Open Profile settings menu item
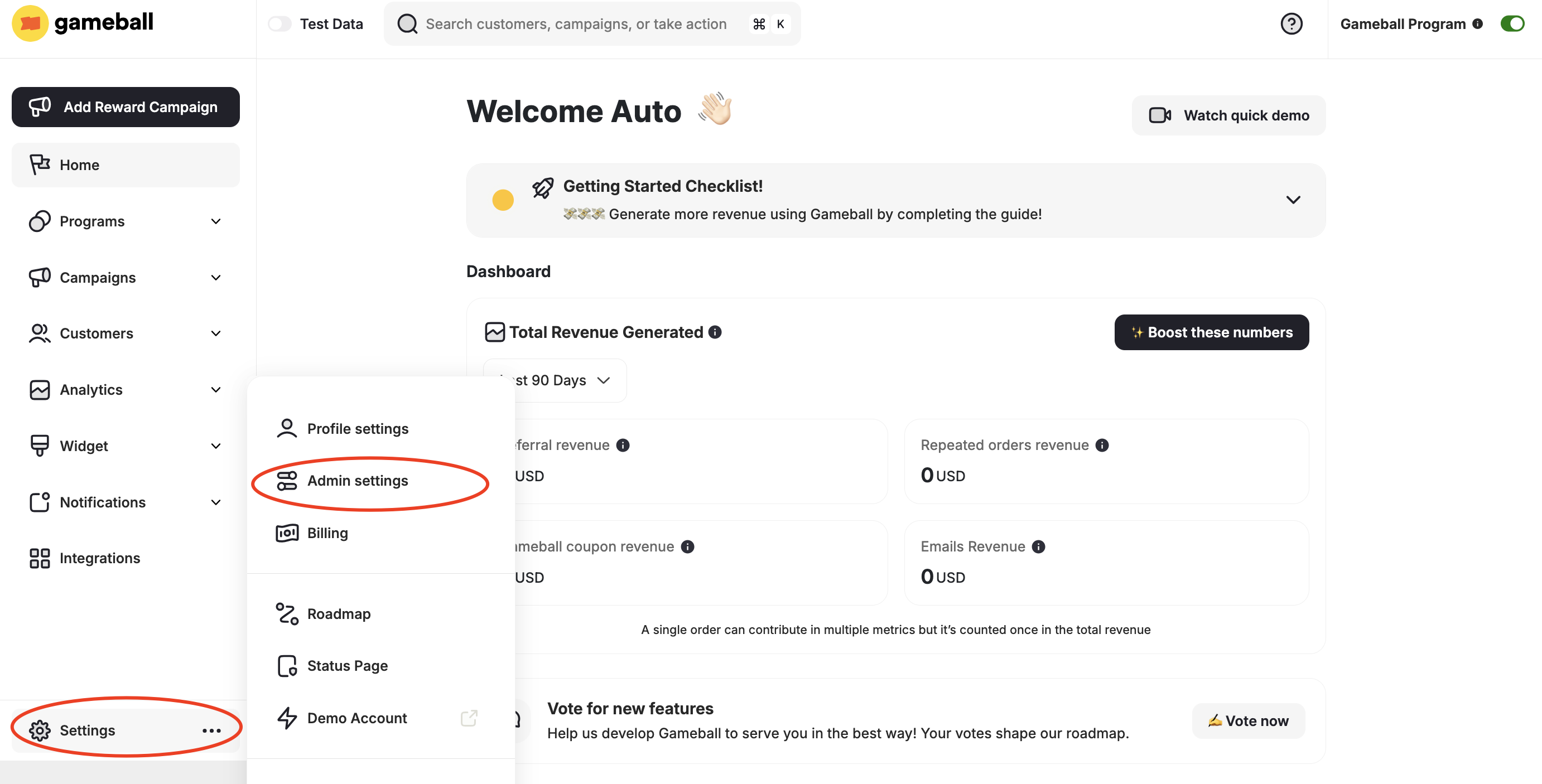Screen dimensions: 1542x784 (x=358, y=429)
